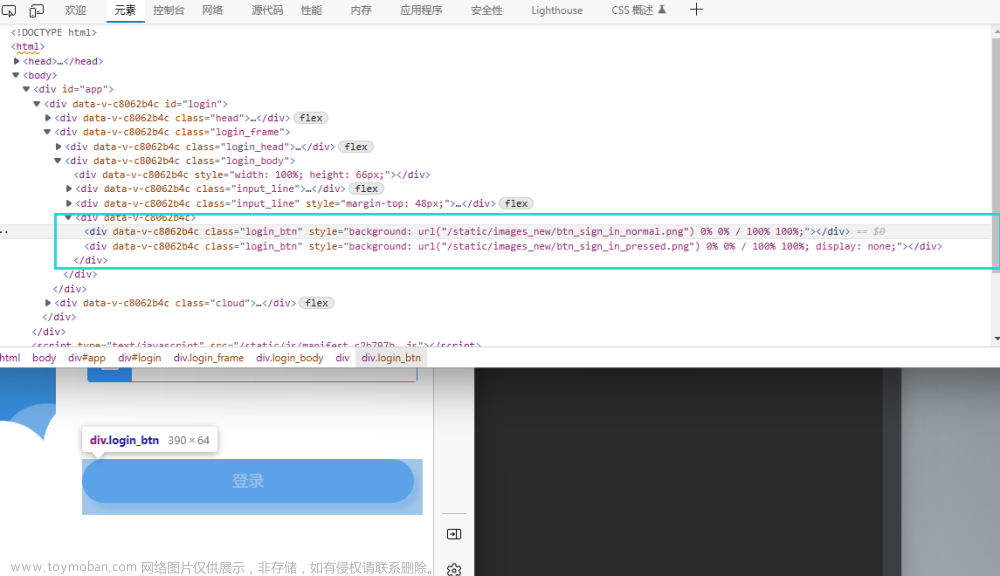This screenshot has height=576, width=1000.
Task: Collapse the login_frame div node
Action: click(x=47, y=132)
